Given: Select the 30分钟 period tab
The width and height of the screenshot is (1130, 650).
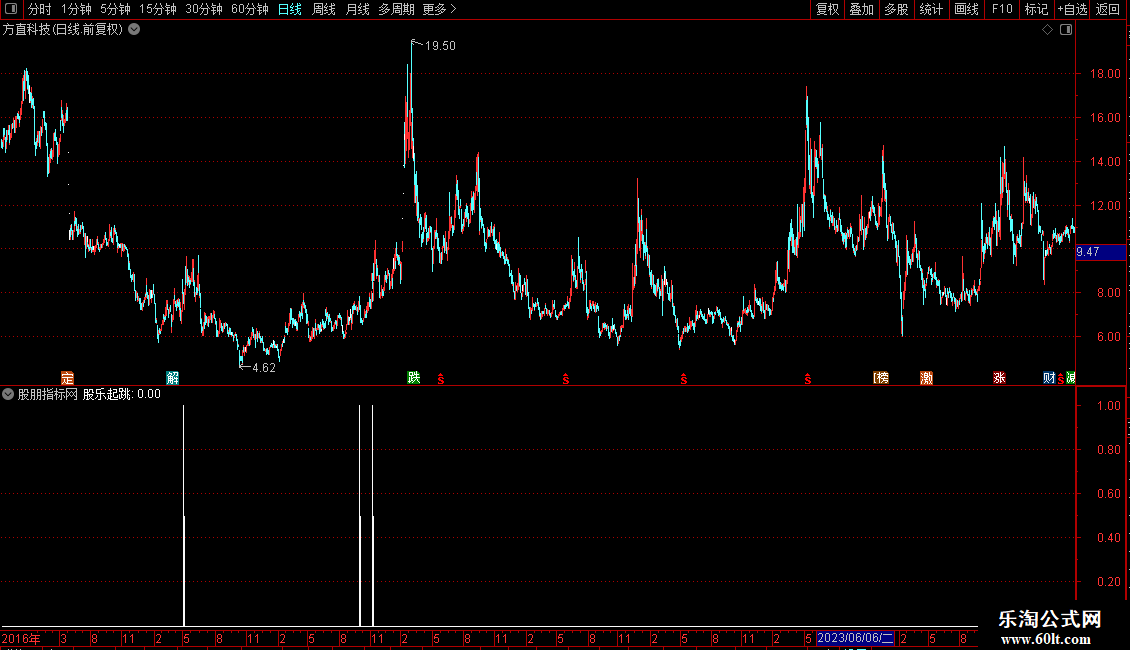Looking at the screenshot, I should tap(204, 9).
